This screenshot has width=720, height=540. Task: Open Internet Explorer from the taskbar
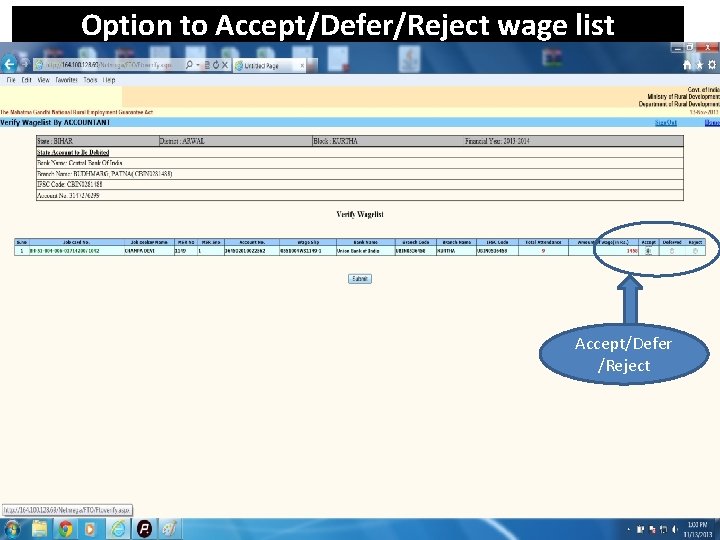pos(118,529)
